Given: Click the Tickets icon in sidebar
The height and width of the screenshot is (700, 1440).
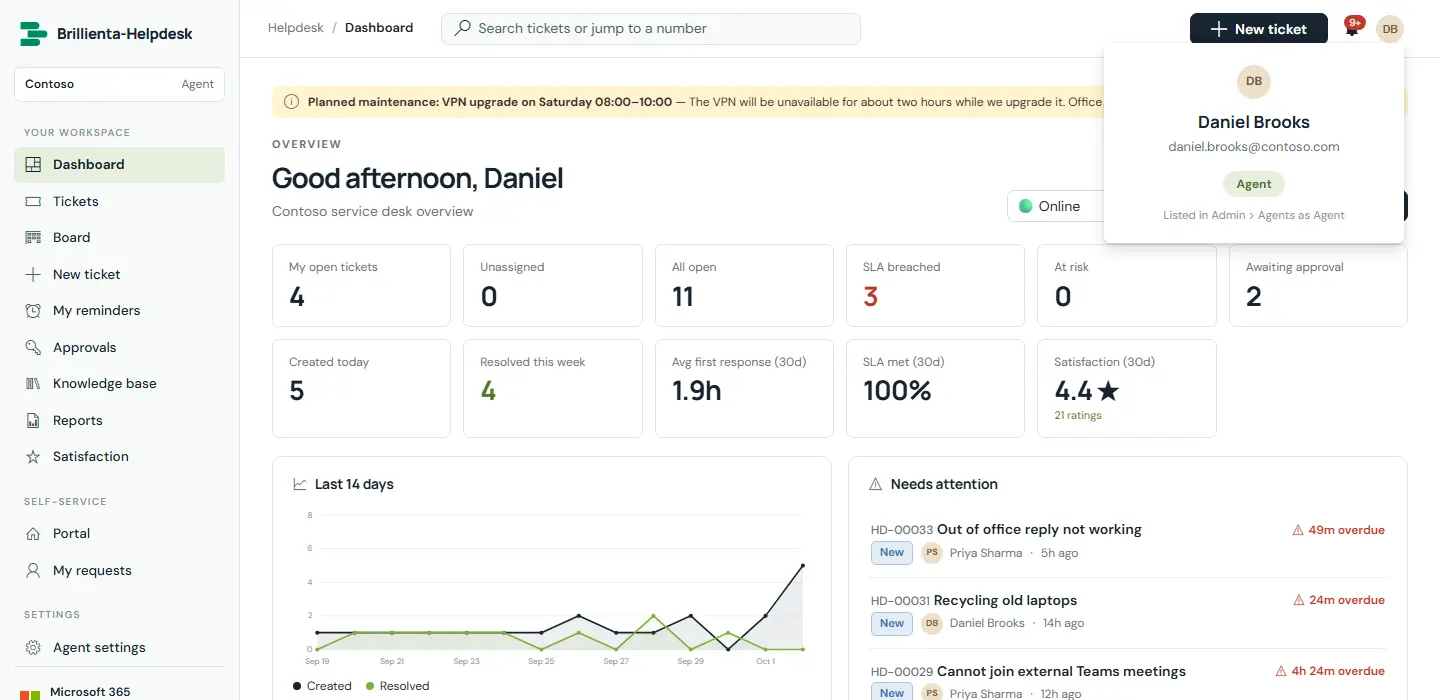Looking at the screenshot, I should 33,202.
